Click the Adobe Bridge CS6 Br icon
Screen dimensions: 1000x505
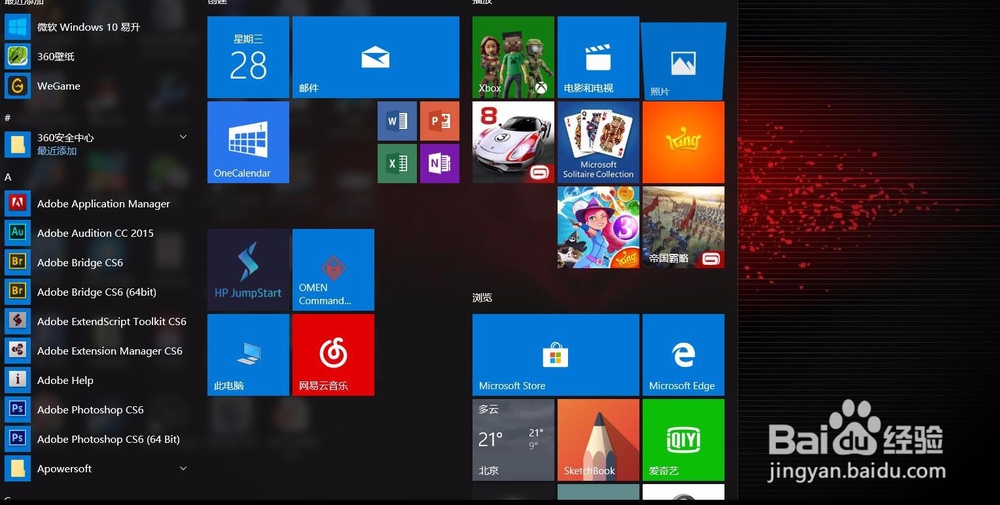click(17, 262)
